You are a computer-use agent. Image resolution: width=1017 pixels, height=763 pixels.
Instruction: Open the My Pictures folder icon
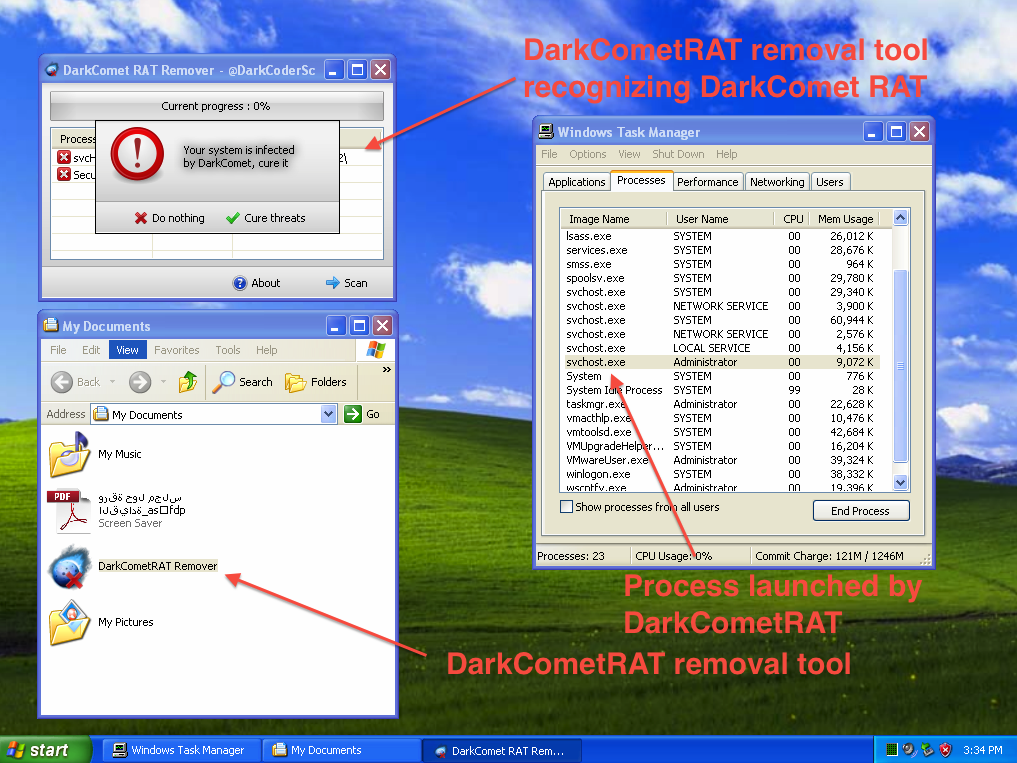point(68,622)
